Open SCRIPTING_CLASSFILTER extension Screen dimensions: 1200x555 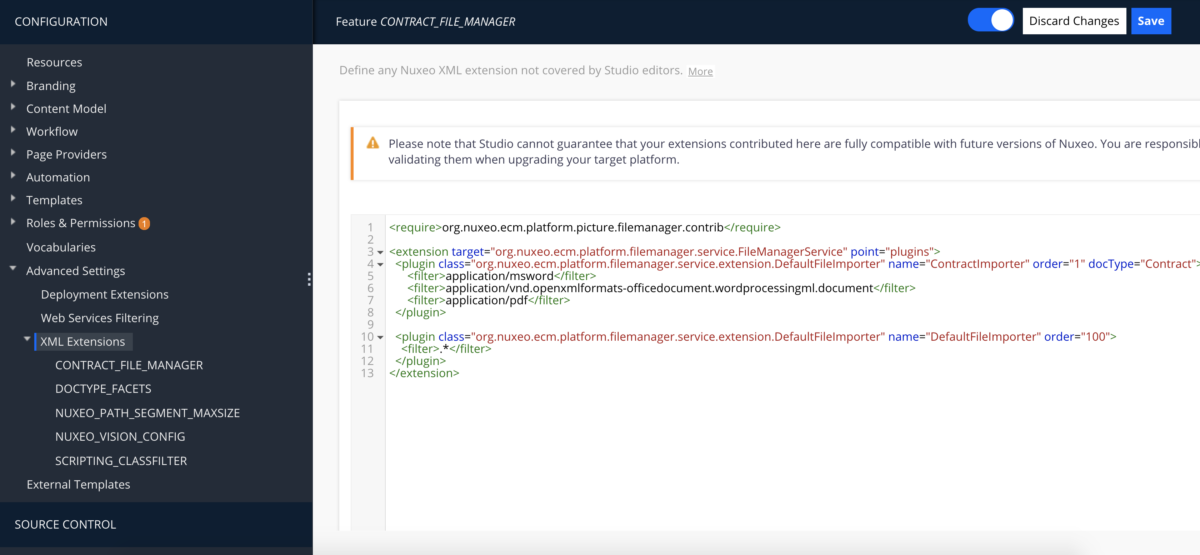pos(121,461)
